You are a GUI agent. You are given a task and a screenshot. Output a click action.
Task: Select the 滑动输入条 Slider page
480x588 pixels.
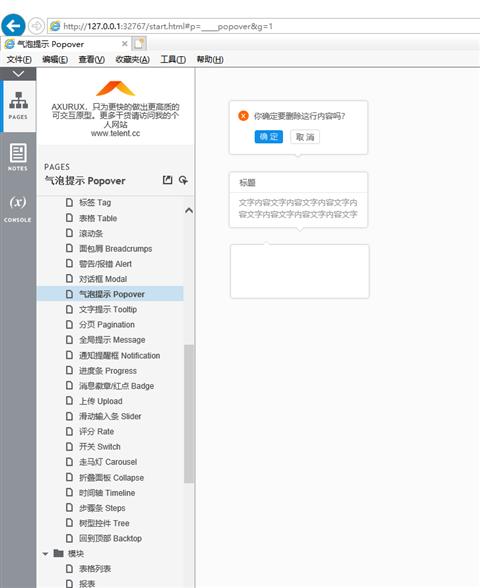click(x=111, y=416)
